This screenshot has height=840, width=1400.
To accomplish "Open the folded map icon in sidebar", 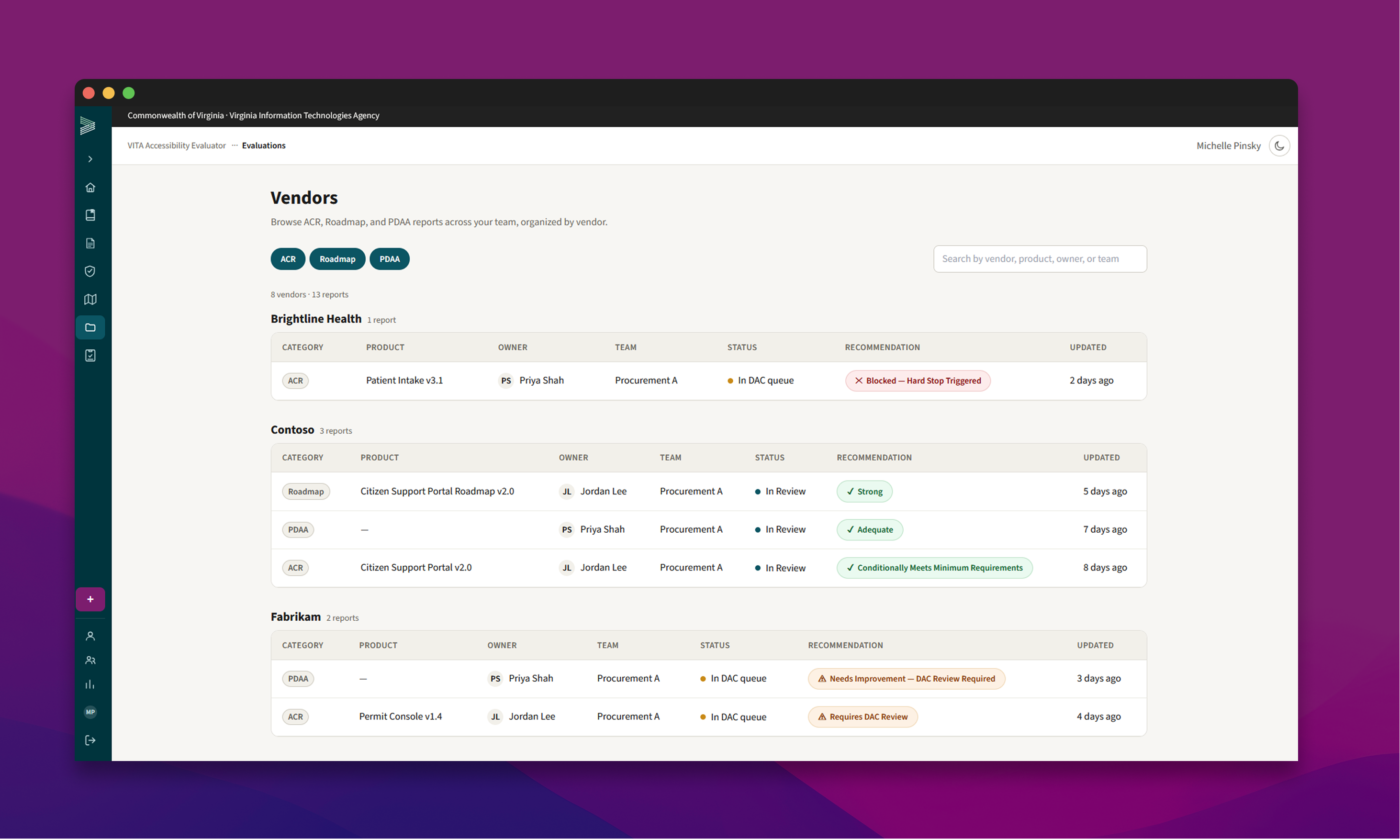I will (90, 300).
